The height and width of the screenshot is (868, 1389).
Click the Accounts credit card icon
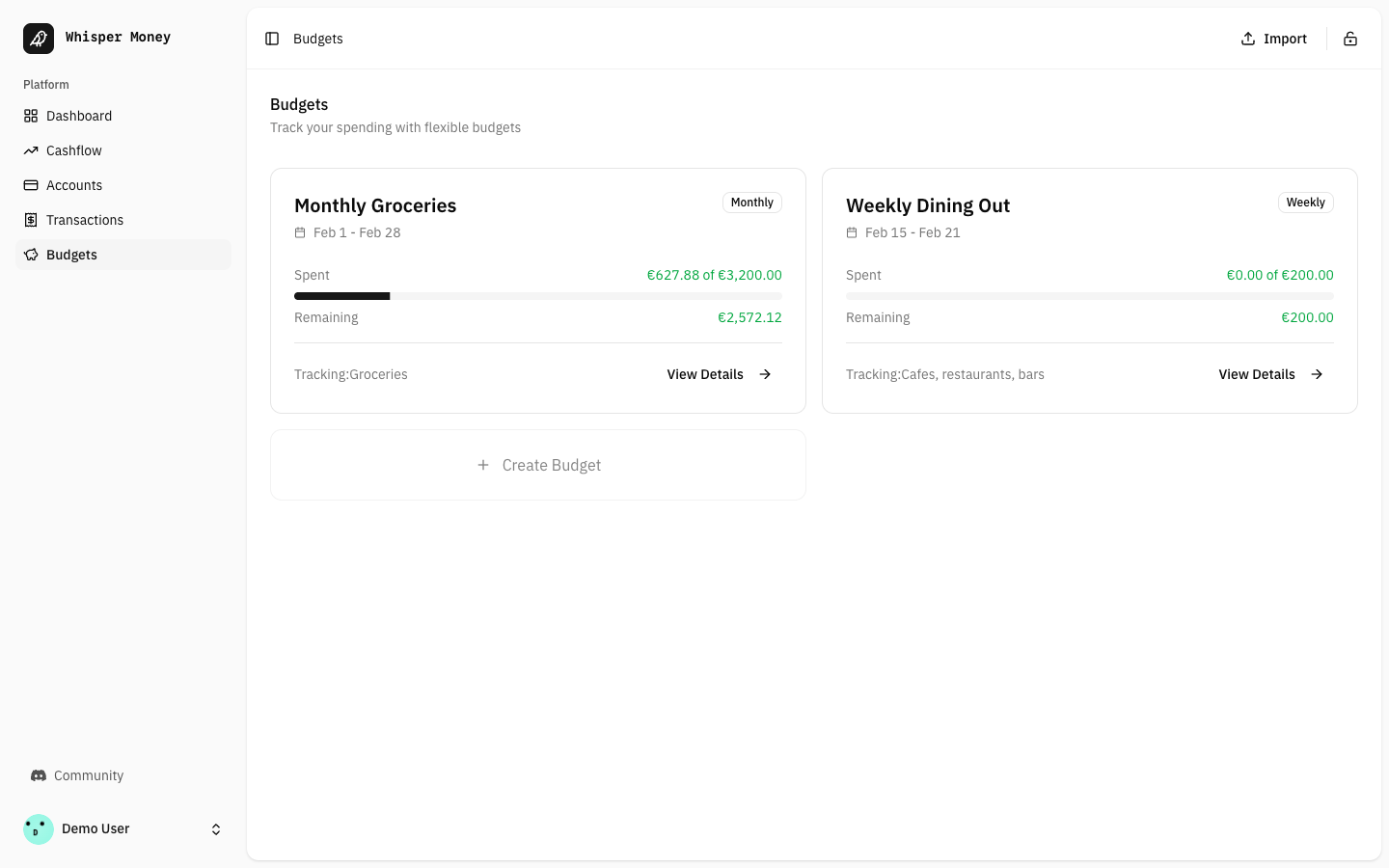pos(30,185)
